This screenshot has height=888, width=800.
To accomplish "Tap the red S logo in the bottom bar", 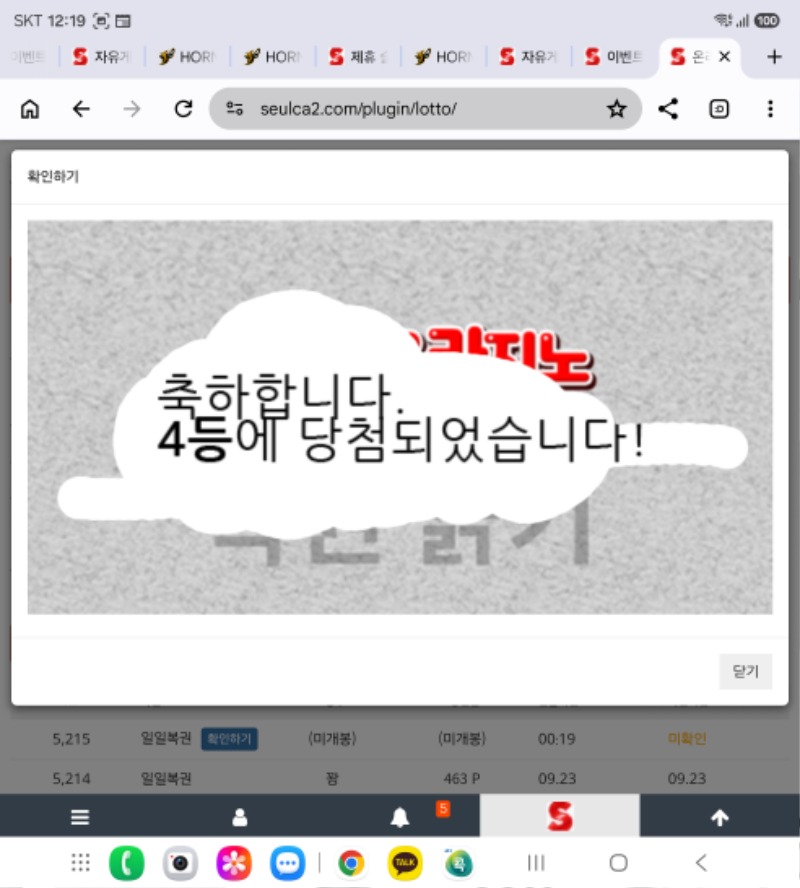I will (x=560, y=816).
